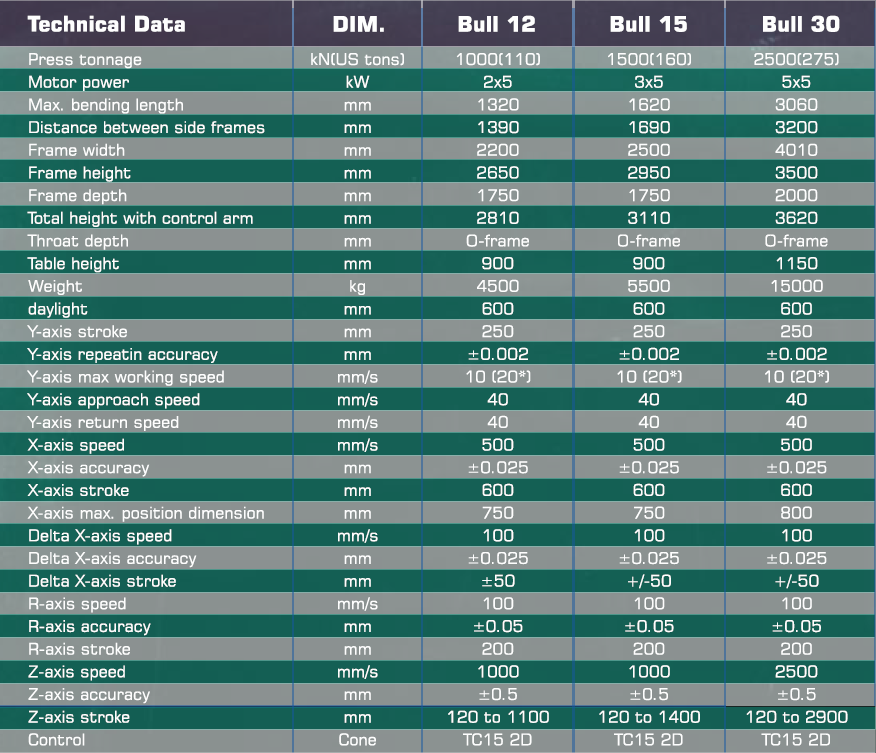
Task: Click the kN(US tons) unit cell
Action: click(x=357, y=59)
